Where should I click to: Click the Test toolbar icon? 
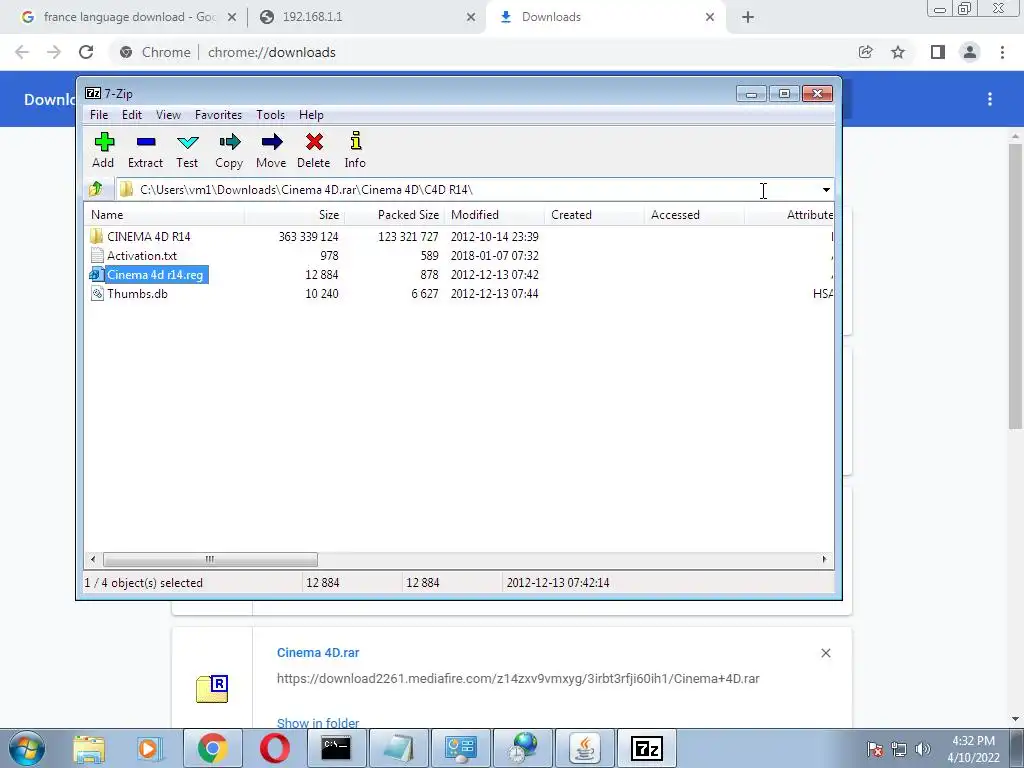(187, 150)
